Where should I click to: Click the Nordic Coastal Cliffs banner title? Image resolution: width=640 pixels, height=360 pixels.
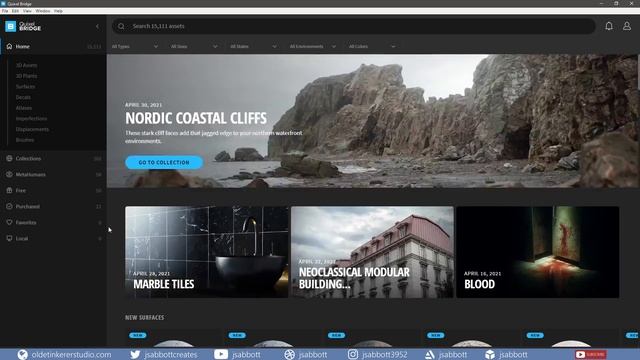pos(196,118)
